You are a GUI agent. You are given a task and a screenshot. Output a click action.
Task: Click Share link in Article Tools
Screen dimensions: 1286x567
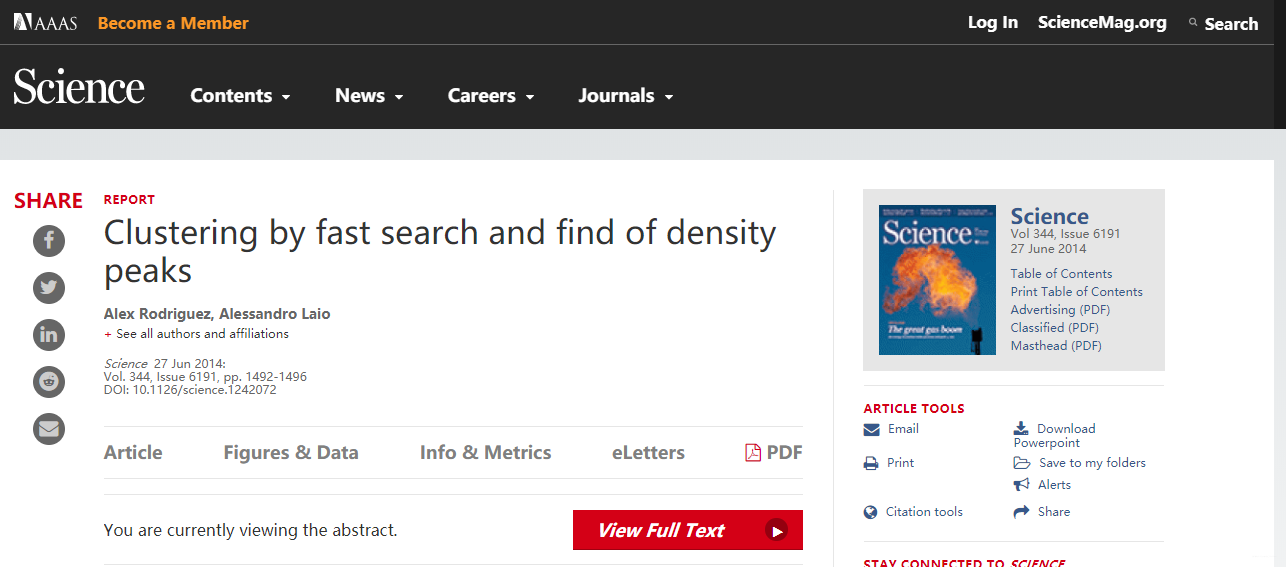[1054, 512]
